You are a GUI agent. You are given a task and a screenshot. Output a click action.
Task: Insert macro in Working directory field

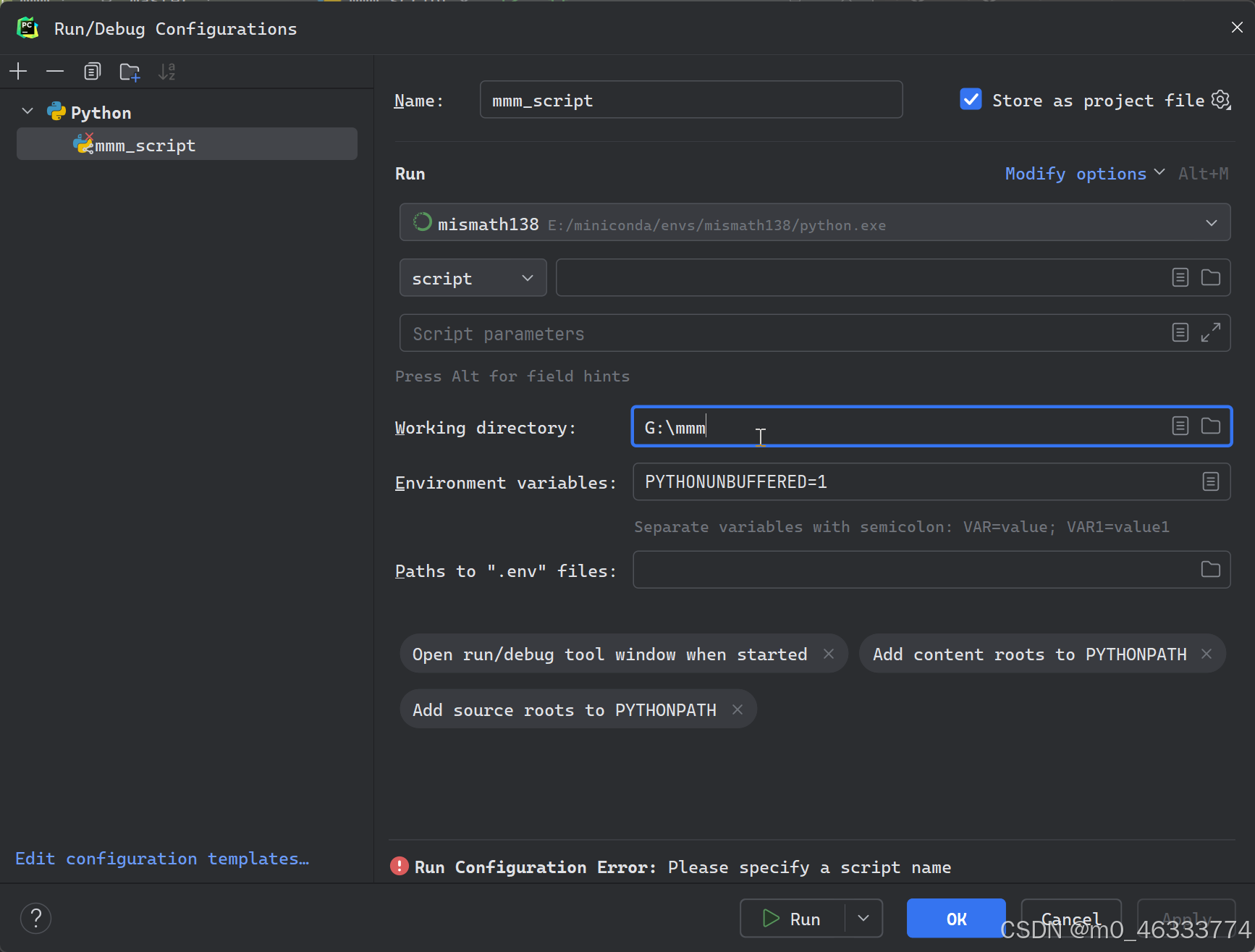tap(1180, 426)
